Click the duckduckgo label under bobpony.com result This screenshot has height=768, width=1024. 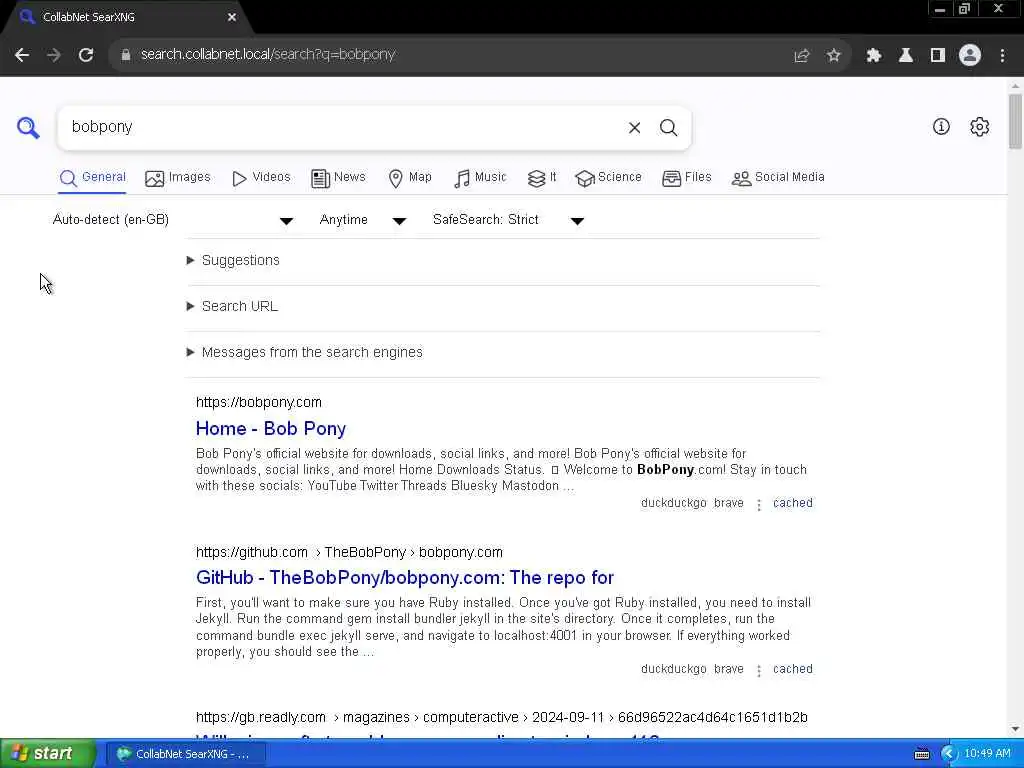(x=673, y=504)
